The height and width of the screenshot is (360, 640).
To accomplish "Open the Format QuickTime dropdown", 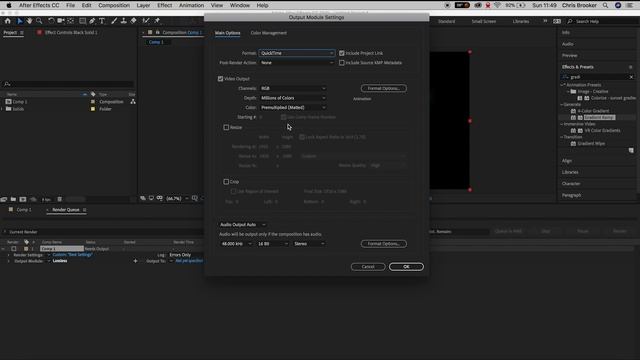I will pyautogui.click(x=297, y=53).
